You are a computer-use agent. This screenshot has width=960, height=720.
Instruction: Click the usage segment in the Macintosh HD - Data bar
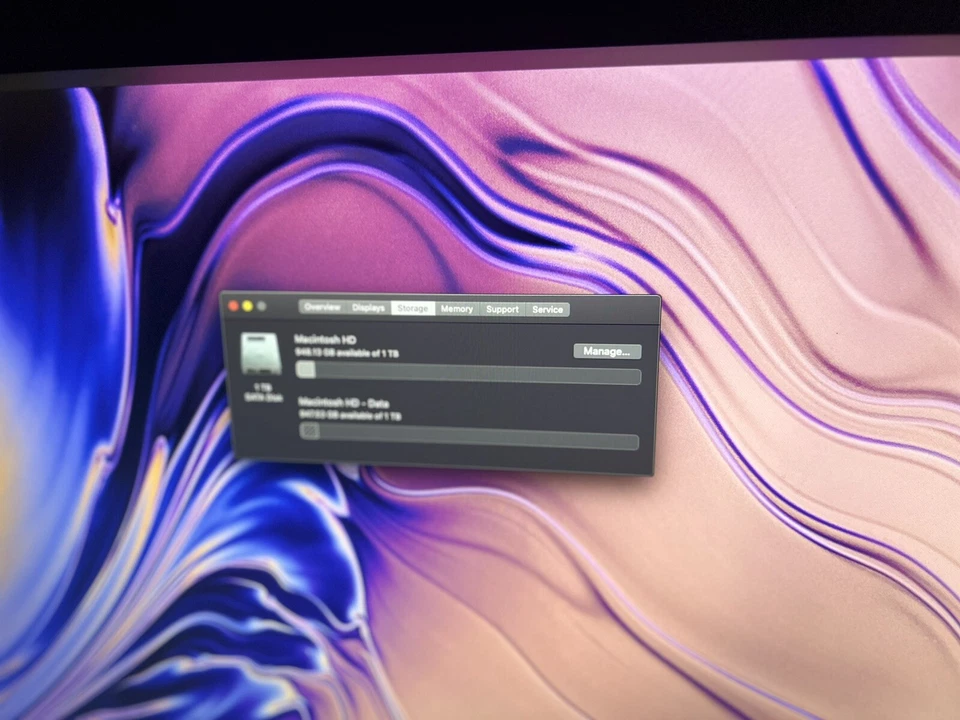click(x=308, y=432)
